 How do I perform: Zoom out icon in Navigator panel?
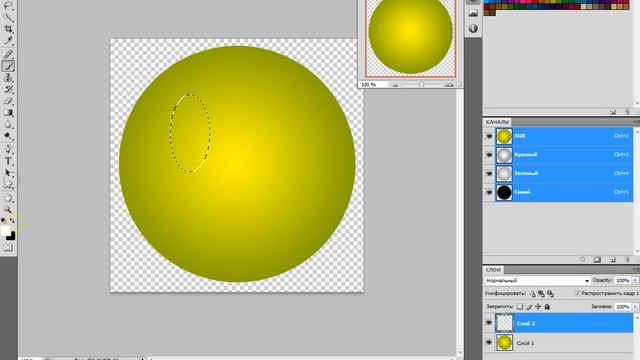[395, 85]
